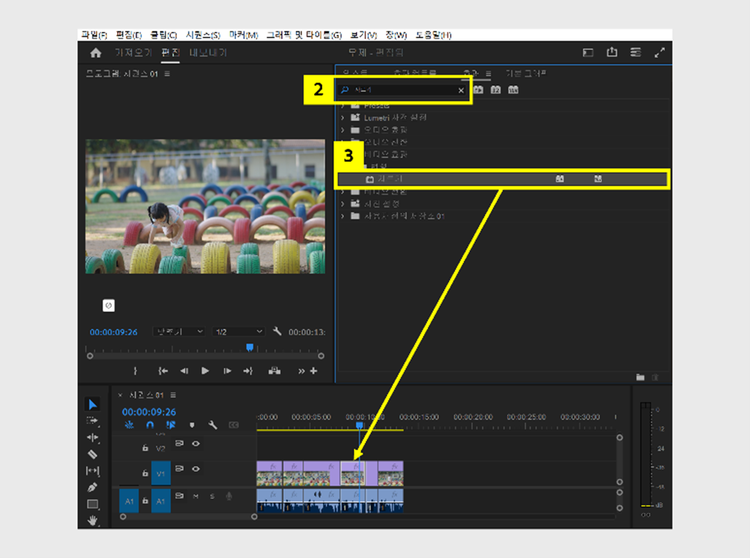The image size is (750, 558).
Task: Open Program monitor panel menu
Action: 167,74
